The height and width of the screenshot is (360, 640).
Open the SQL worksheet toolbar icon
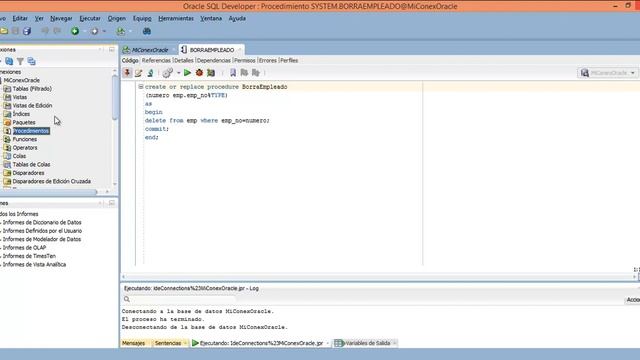(x=120, y=31)
